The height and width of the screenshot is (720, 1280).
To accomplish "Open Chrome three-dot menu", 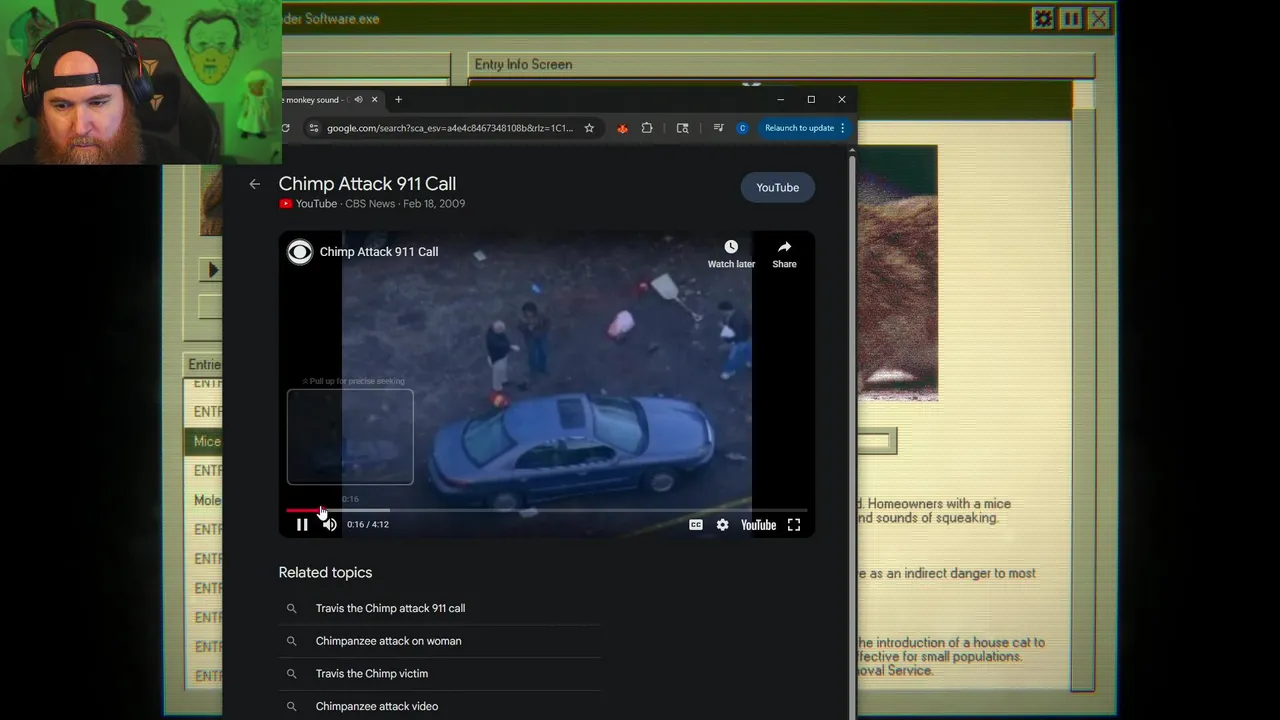I will click(843, 128).
